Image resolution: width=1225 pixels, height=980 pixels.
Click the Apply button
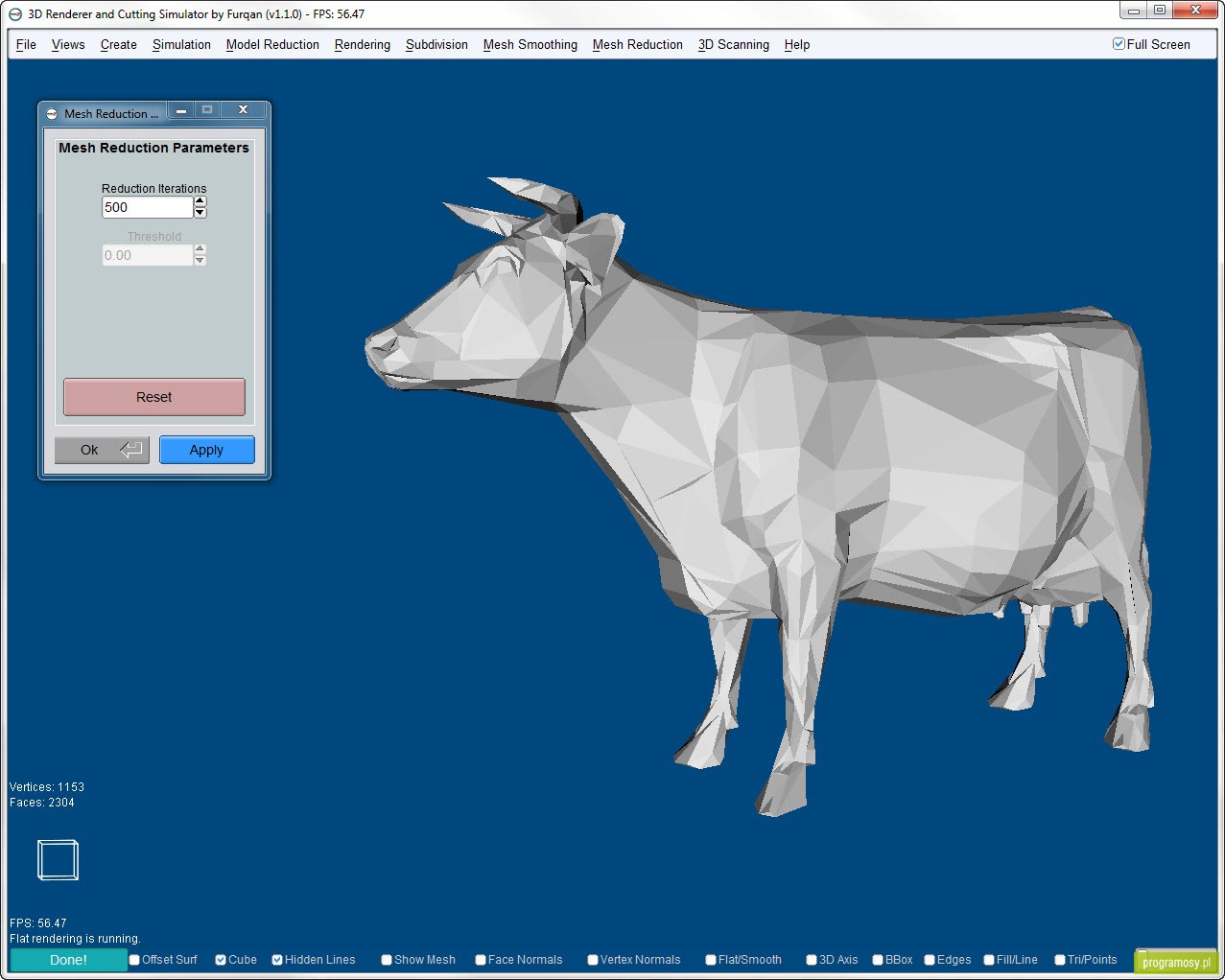coord(206,450)
